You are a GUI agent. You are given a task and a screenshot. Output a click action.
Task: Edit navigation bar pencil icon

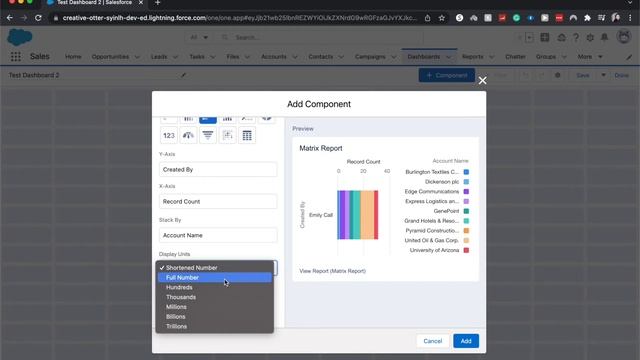629,57
